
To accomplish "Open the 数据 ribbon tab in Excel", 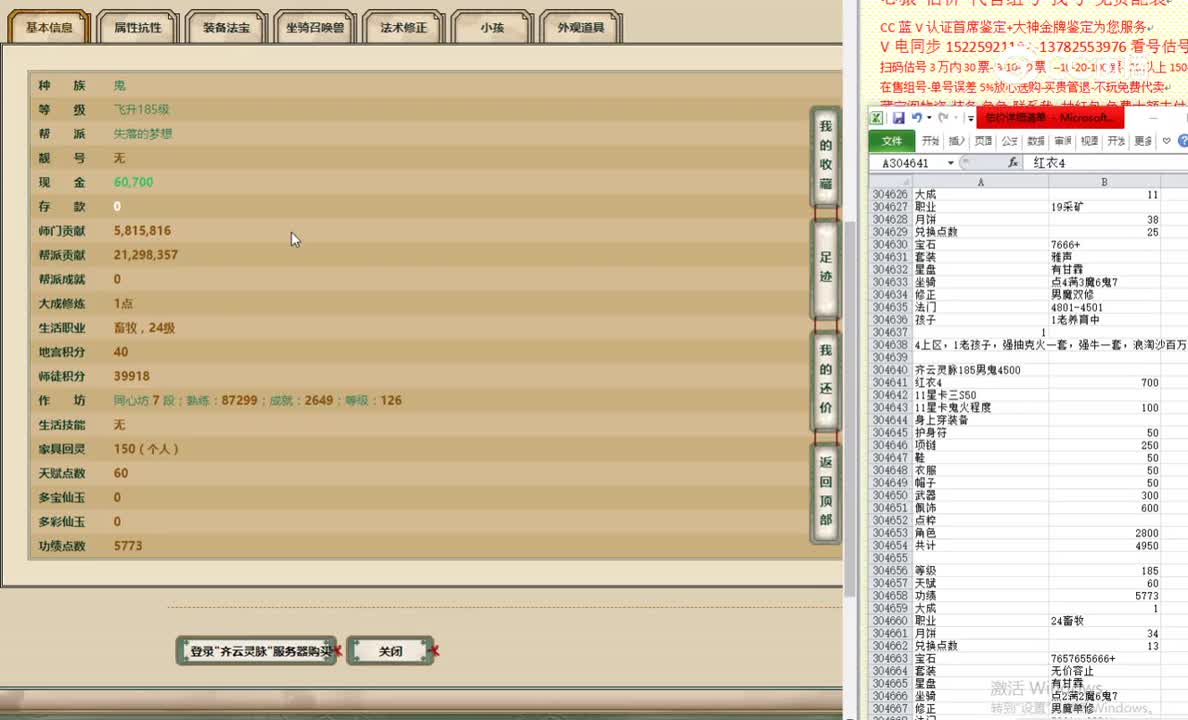I will click(x=1037, y=142).
